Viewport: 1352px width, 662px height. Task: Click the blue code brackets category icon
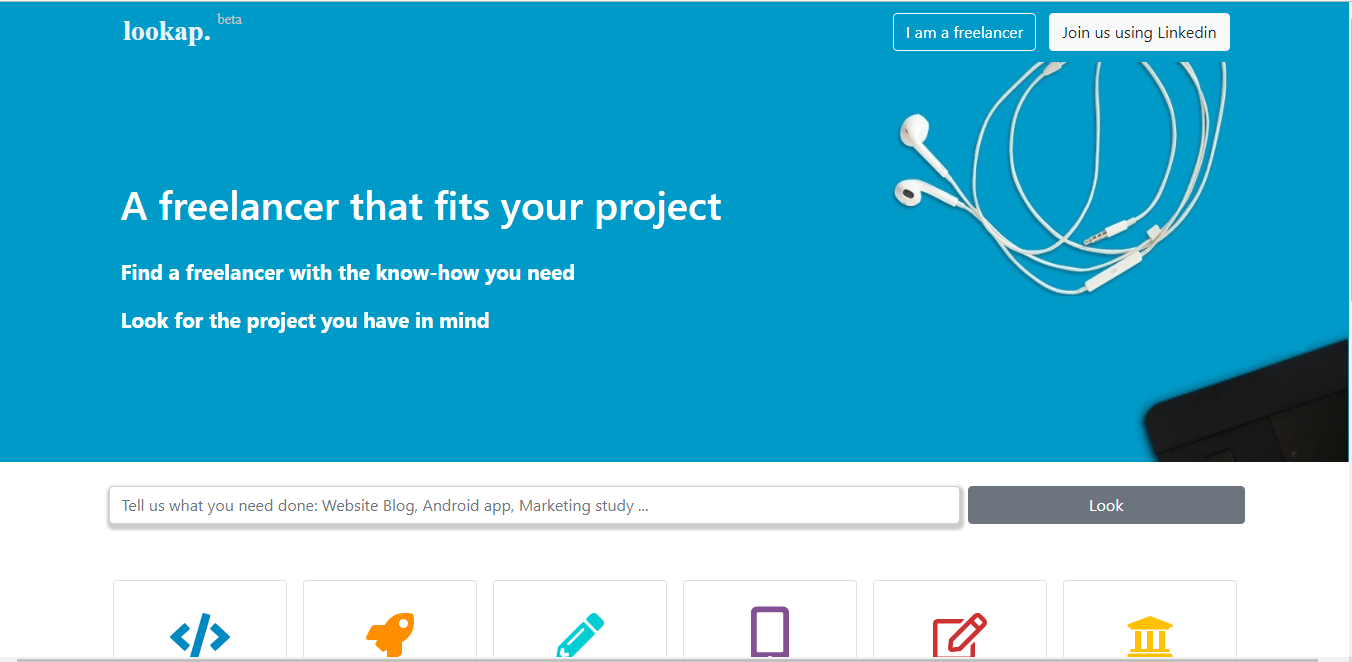[200, 635]
